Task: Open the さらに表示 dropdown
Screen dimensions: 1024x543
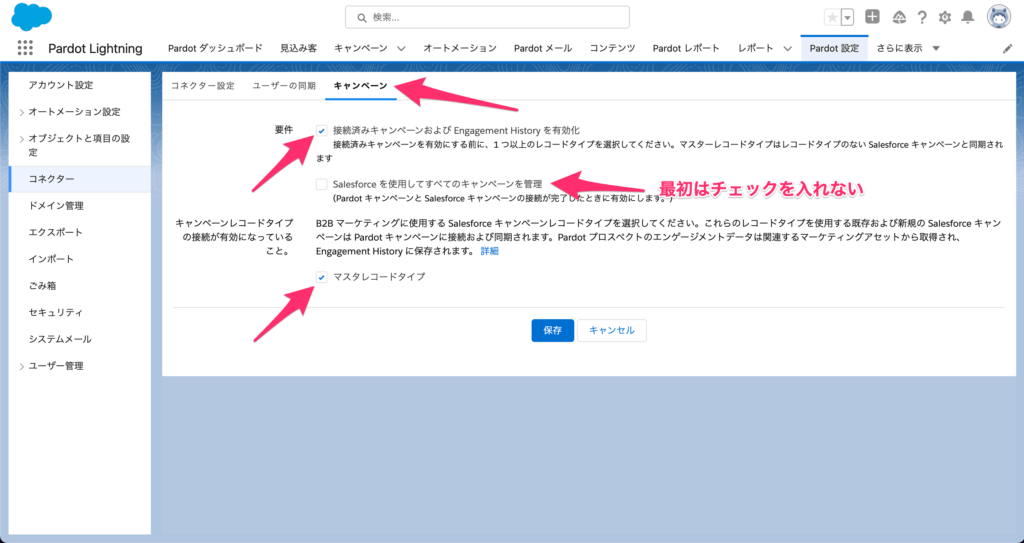Action: (908, 48)
